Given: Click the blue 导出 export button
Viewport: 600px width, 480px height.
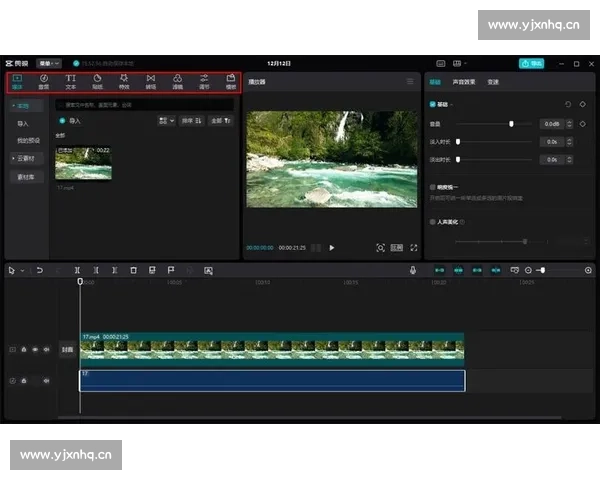Looking at the screenshot, I should point(531,63).
